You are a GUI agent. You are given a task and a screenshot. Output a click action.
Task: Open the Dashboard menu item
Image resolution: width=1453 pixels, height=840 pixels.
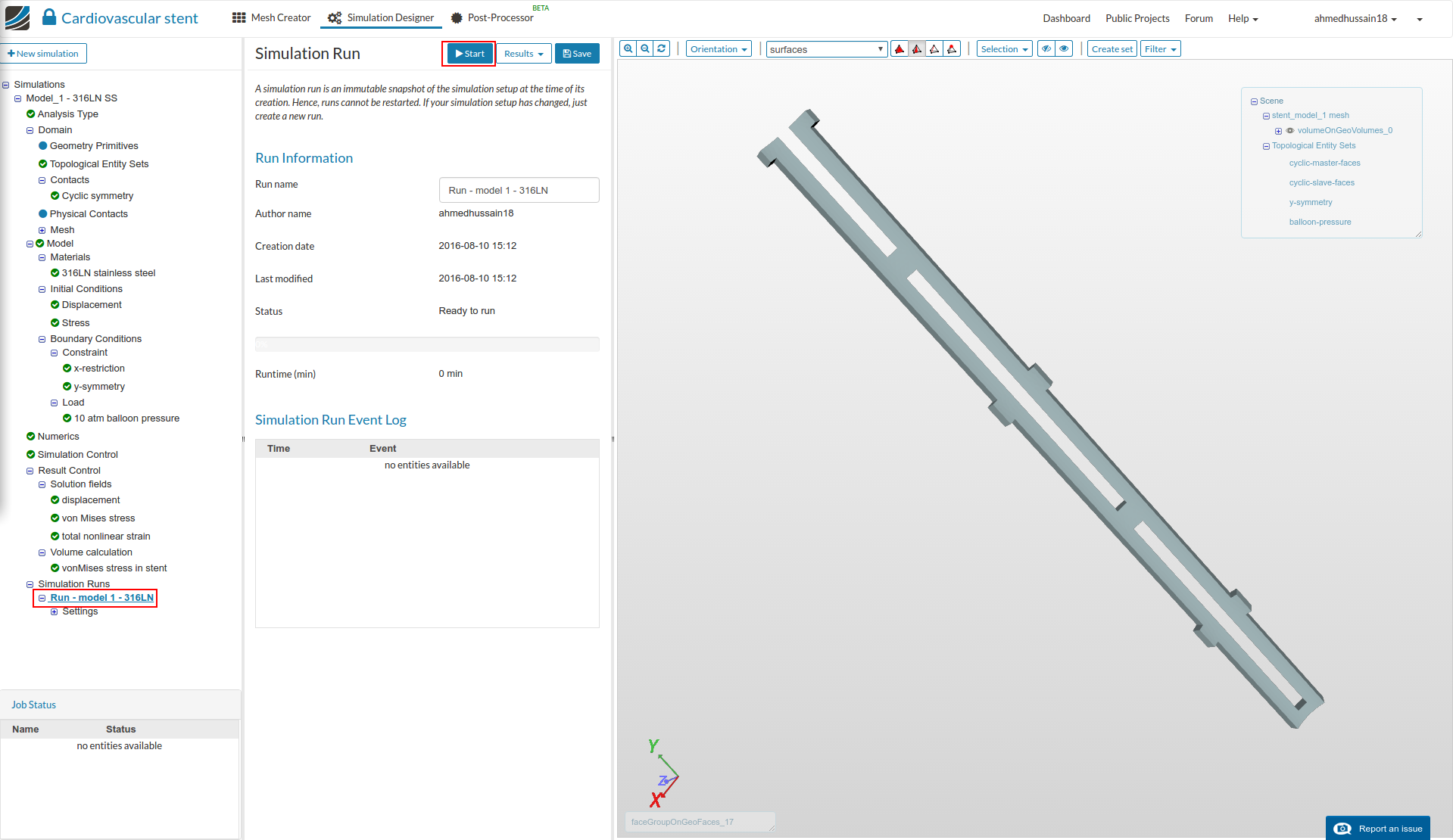1066,18
